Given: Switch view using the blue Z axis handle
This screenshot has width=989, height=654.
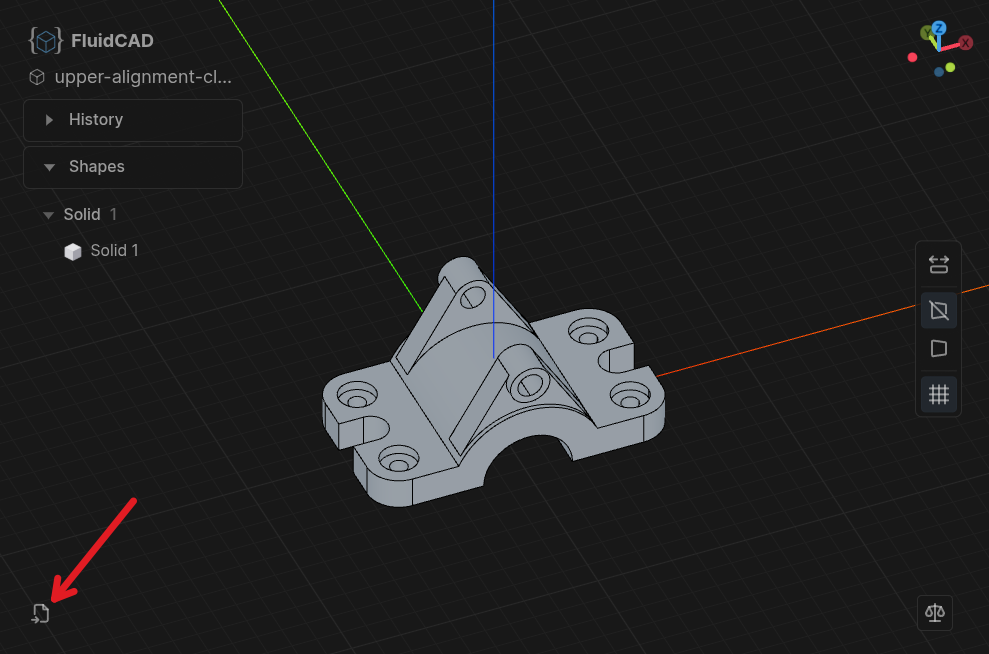Looking at the screenshot, I should point(939,28).
